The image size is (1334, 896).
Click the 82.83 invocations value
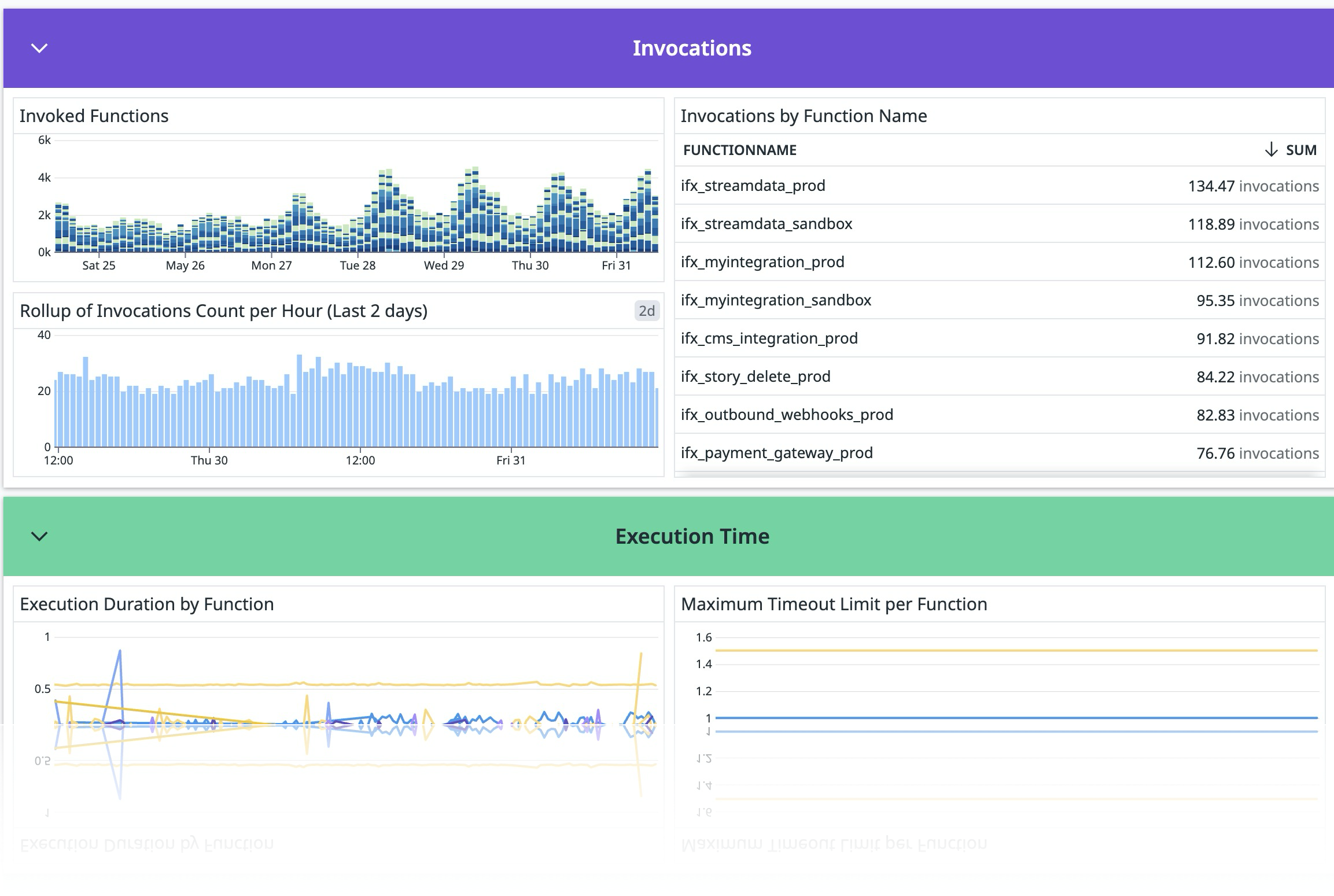click(x=1258, y=415)
